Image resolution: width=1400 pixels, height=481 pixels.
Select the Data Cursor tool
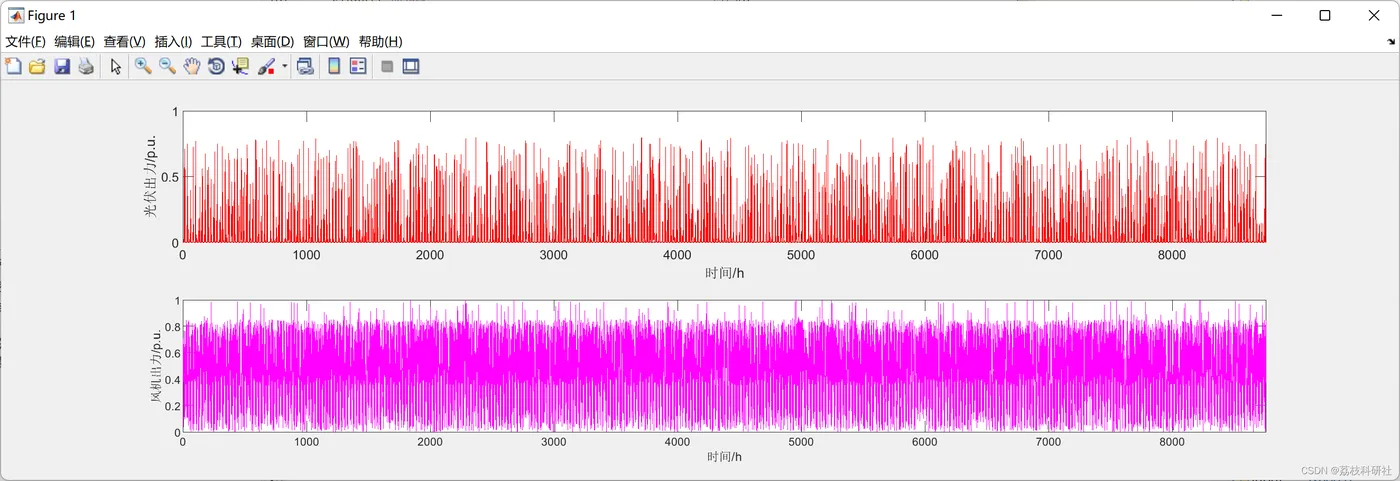(240, 67)
